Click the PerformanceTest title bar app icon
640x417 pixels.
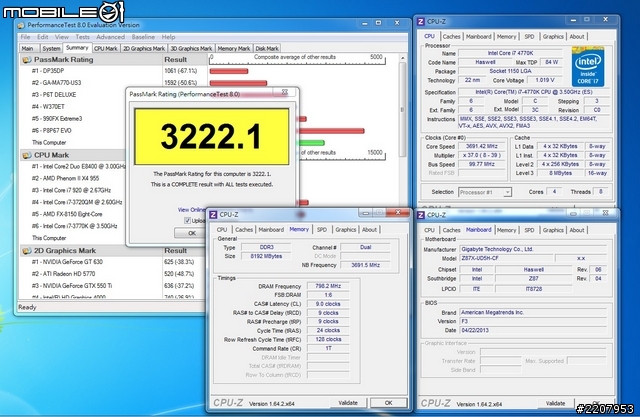coord(21,25)
